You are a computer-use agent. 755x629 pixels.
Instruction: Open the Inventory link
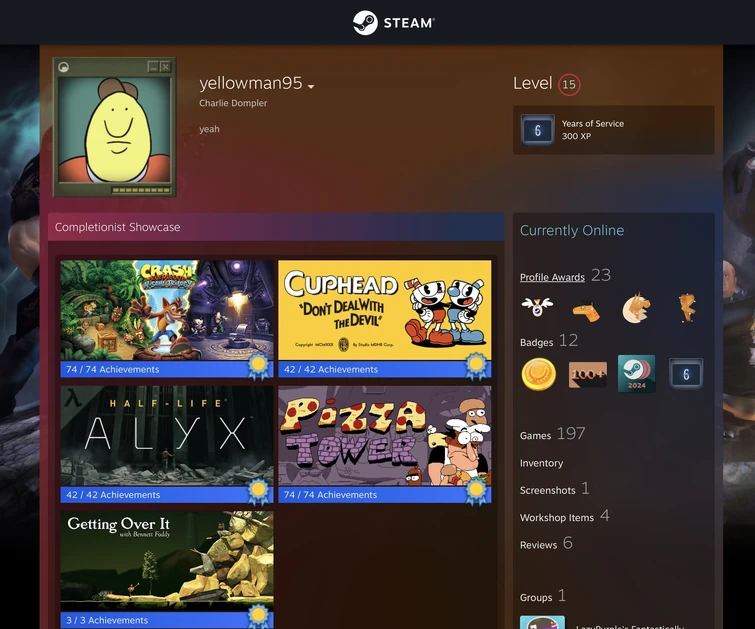tap(541, 463)
